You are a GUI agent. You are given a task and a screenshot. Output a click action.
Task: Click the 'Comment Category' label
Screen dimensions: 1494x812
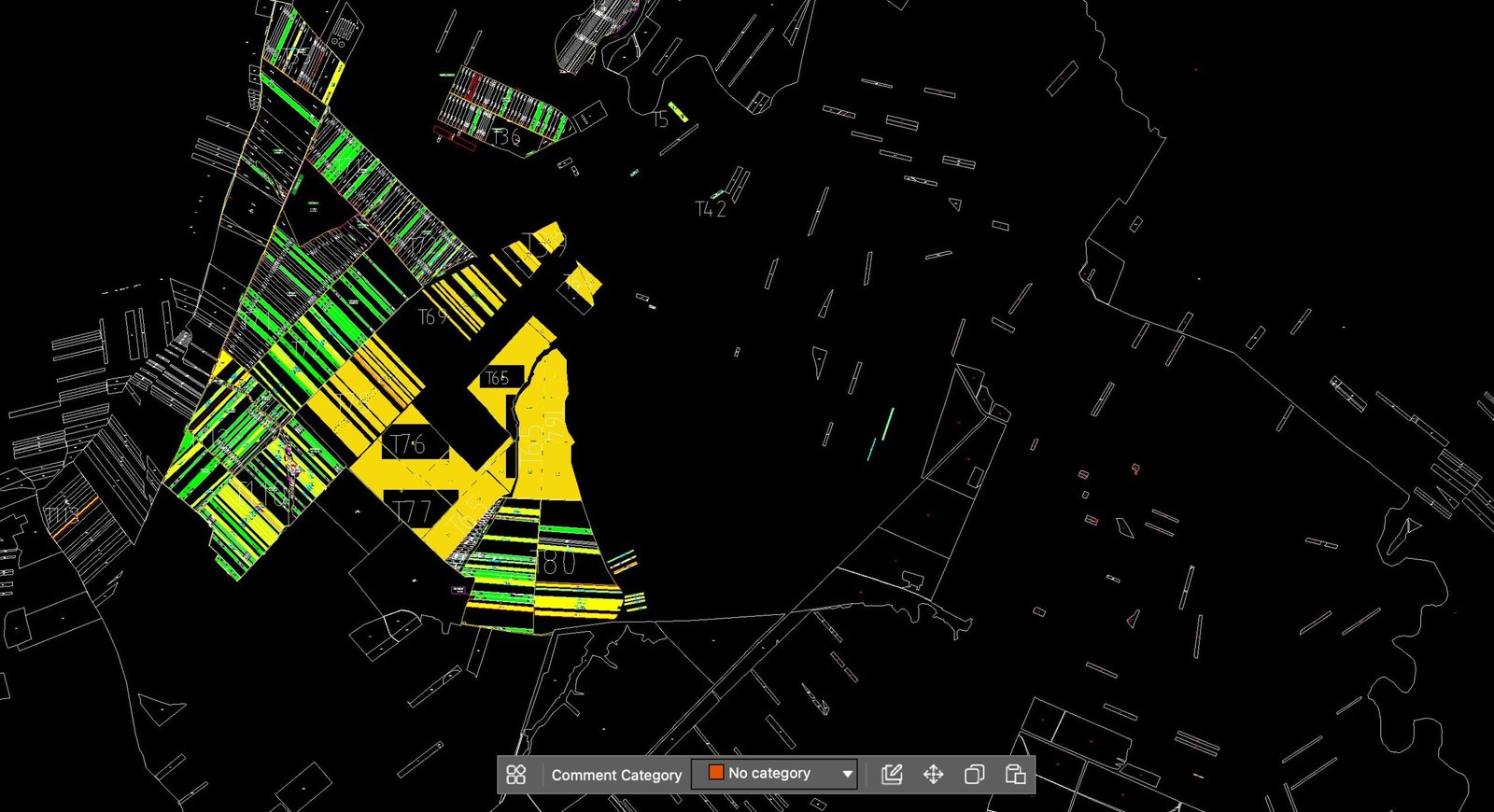click(616, 775)
